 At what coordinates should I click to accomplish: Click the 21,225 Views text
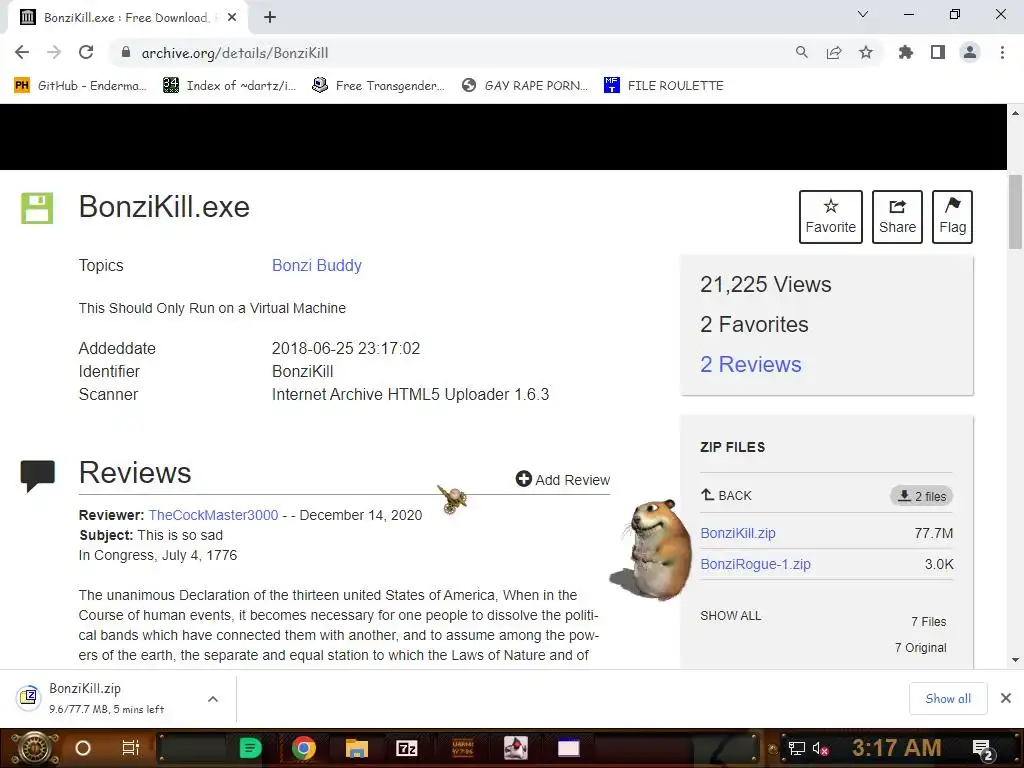coord(765,284)
